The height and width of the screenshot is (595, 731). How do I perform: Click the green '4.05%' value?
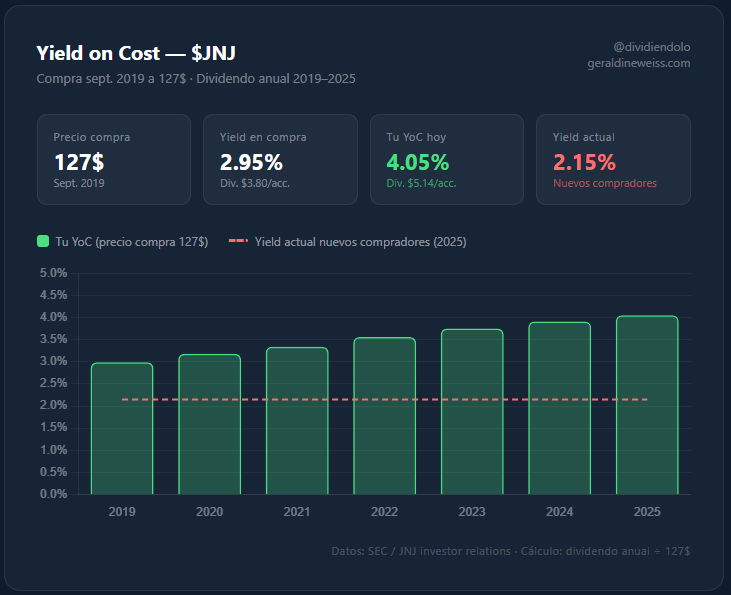pyautogui.click(x=418, y=162)
